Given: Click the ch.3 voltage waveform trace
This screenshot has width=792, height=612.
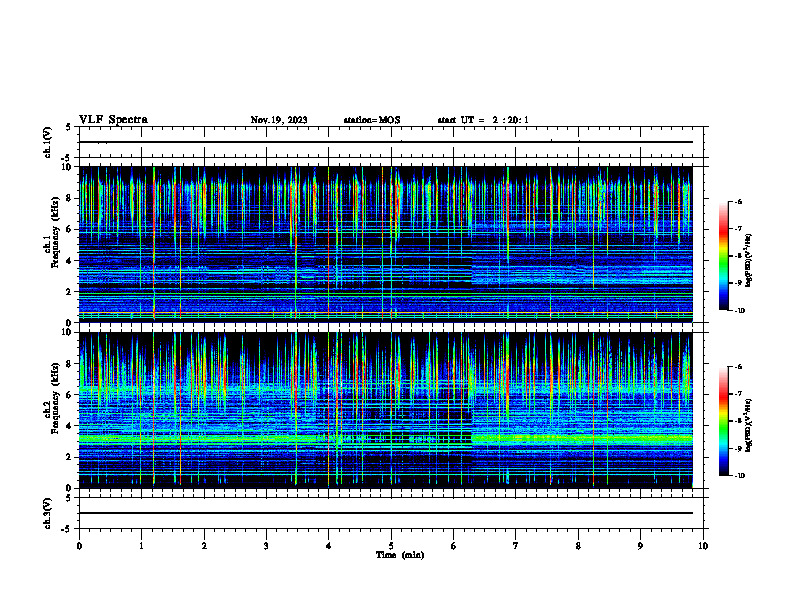Looking at the screenshot, I should (385, 513).
